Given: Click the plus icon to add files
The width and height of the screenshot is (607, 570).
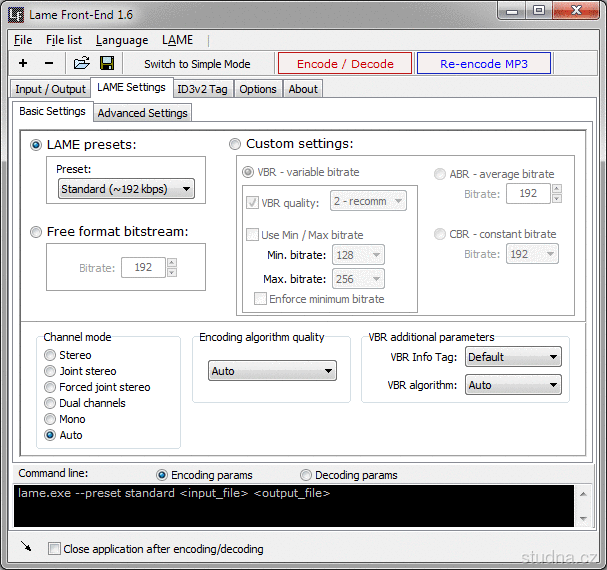Looking at the screenshot, I should (23, 63).
